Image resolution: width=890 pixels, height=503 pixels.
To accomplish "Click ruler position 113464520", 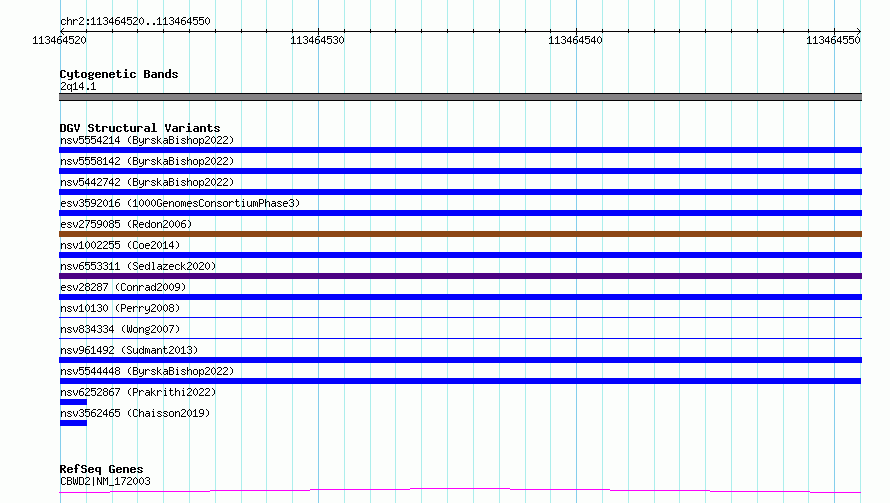I will [59, 40].
